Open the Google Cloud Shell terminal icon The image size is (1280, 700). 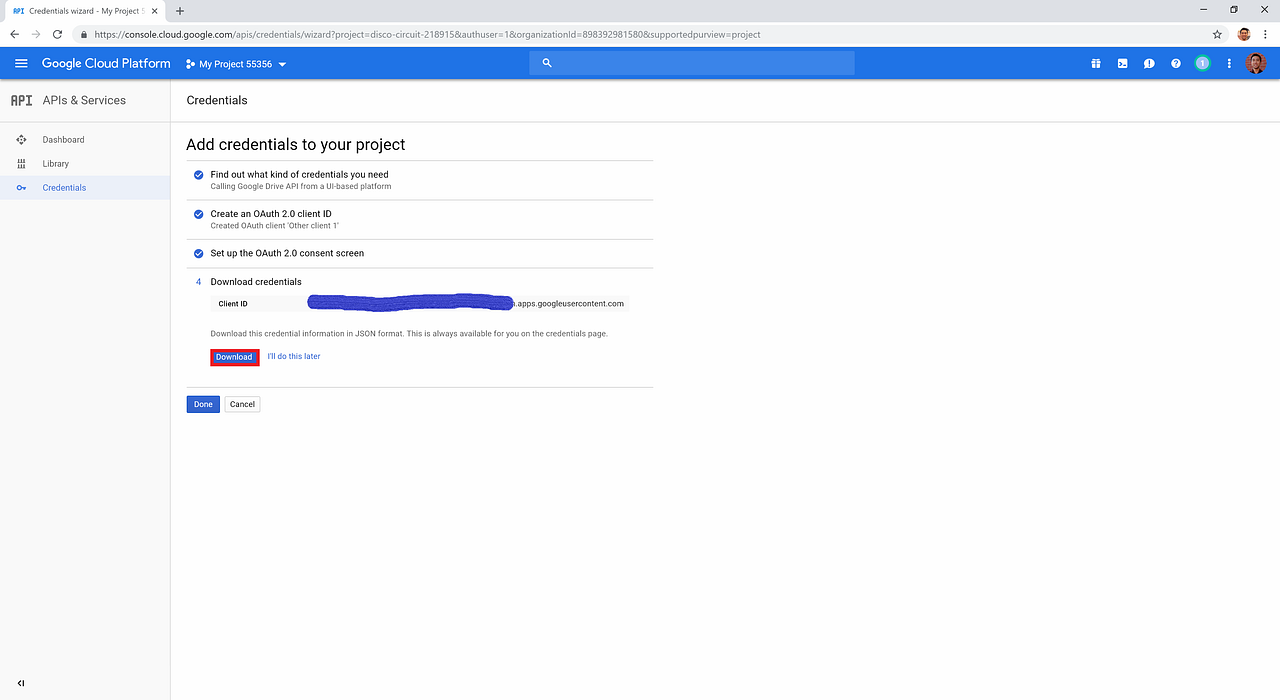pyautogui.click(x=1122, y=63)
